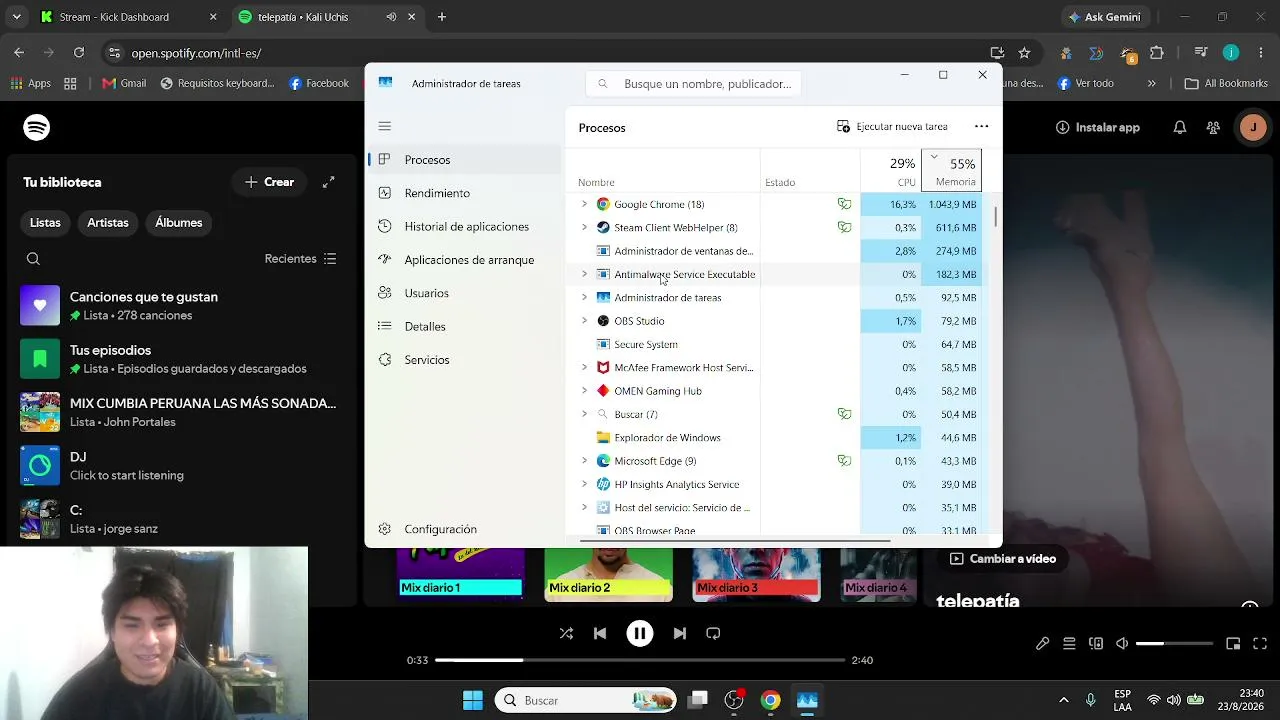Click Ejecutar nueva tarea button
The width and height of the screenshot is (1280, 720).
pos(892,127)
